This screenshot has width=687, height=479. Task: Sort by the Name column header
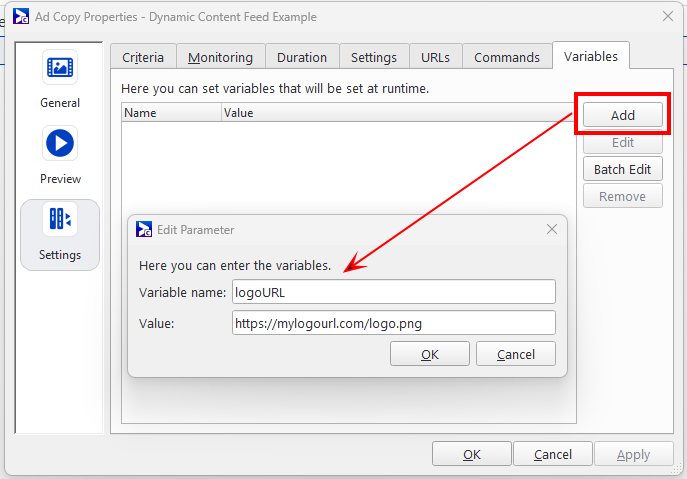171,113
